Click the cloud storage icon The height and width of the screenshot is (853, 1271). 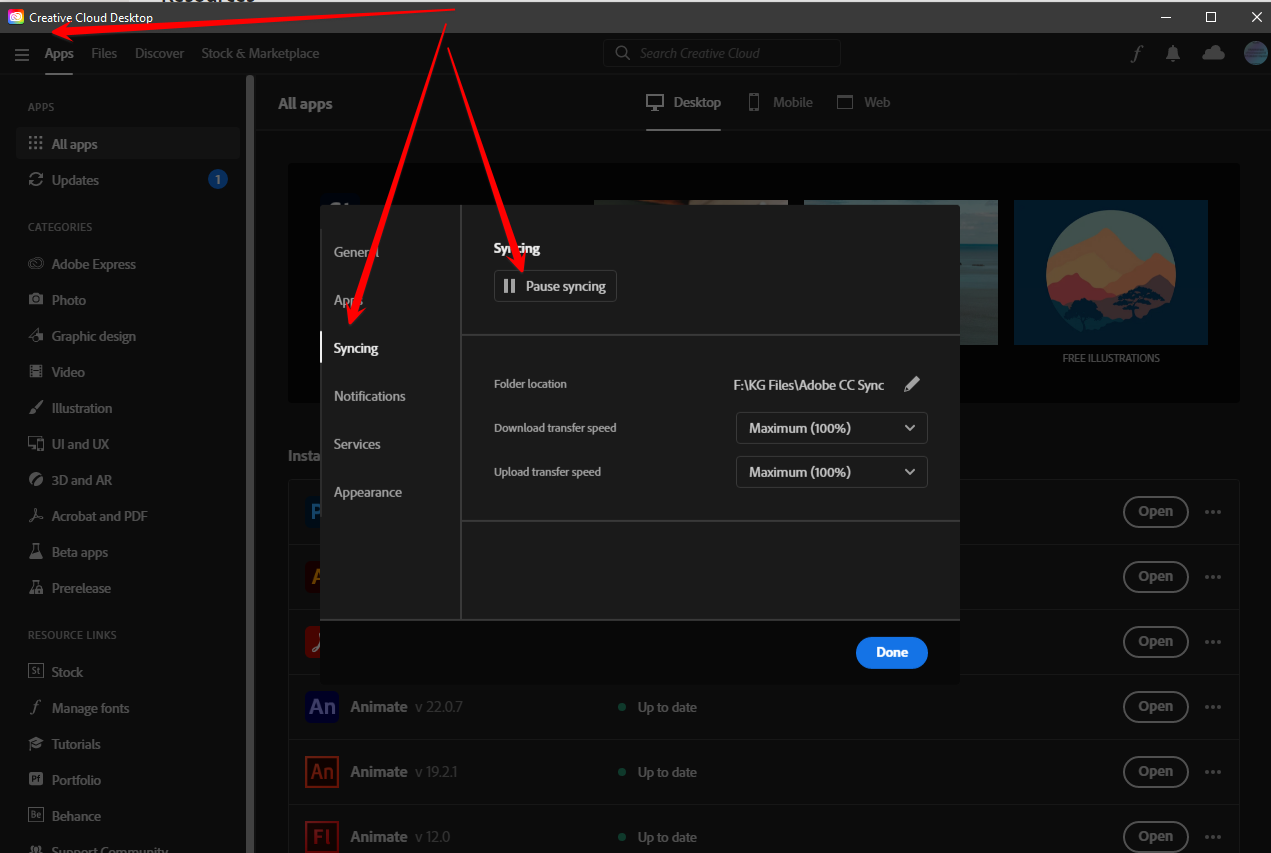(x=1213, y=53)
